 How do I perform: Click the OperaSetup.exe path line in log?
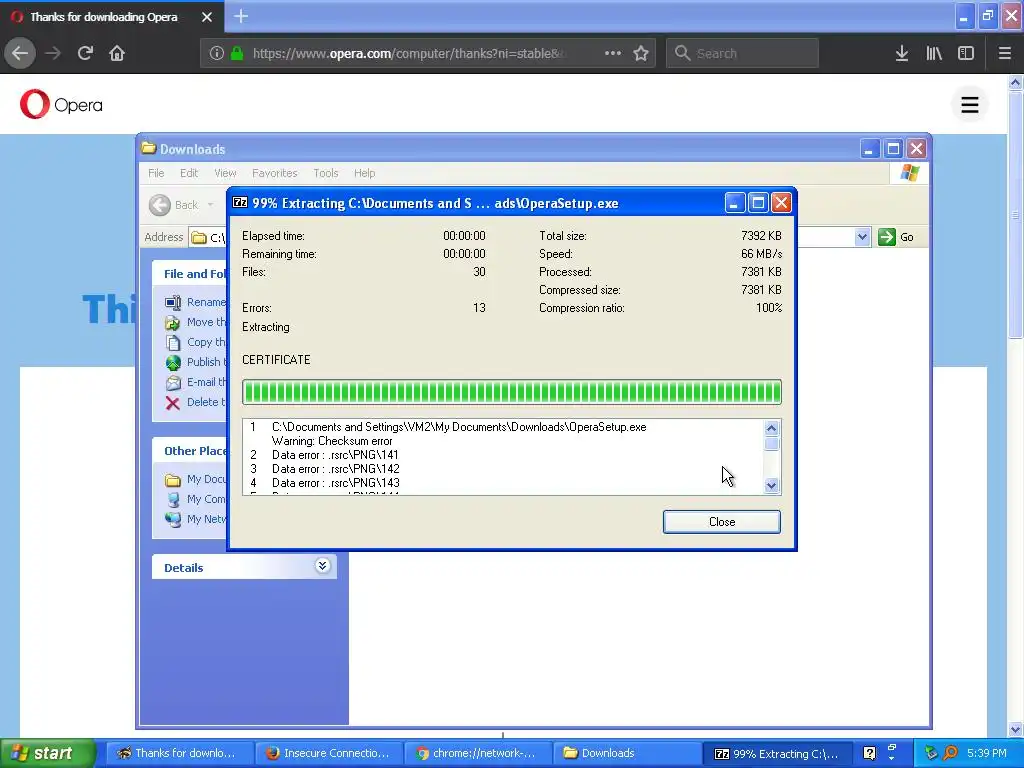tap(458, 427)
